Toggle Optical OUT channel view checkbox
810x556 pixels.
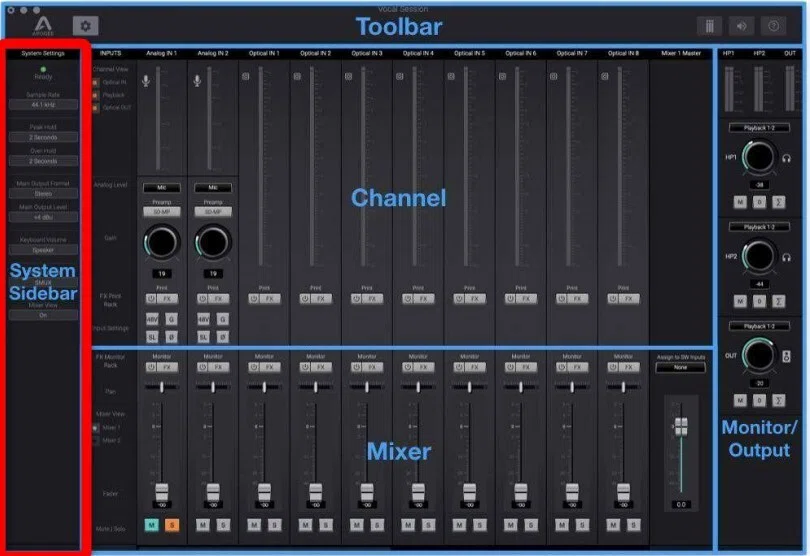click(x=95, y=107)
